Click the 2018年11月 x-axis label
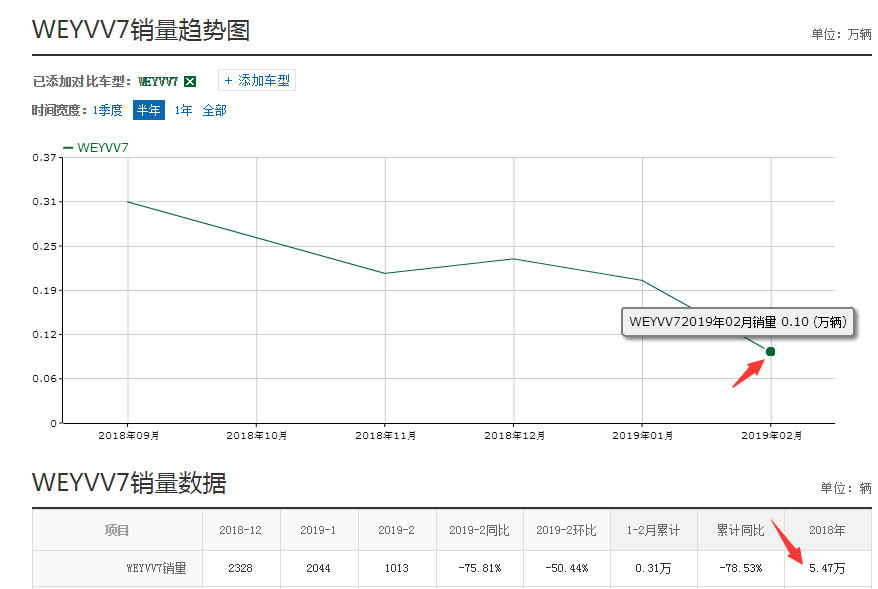Screen dimensions: 878x589 point(385,436)
